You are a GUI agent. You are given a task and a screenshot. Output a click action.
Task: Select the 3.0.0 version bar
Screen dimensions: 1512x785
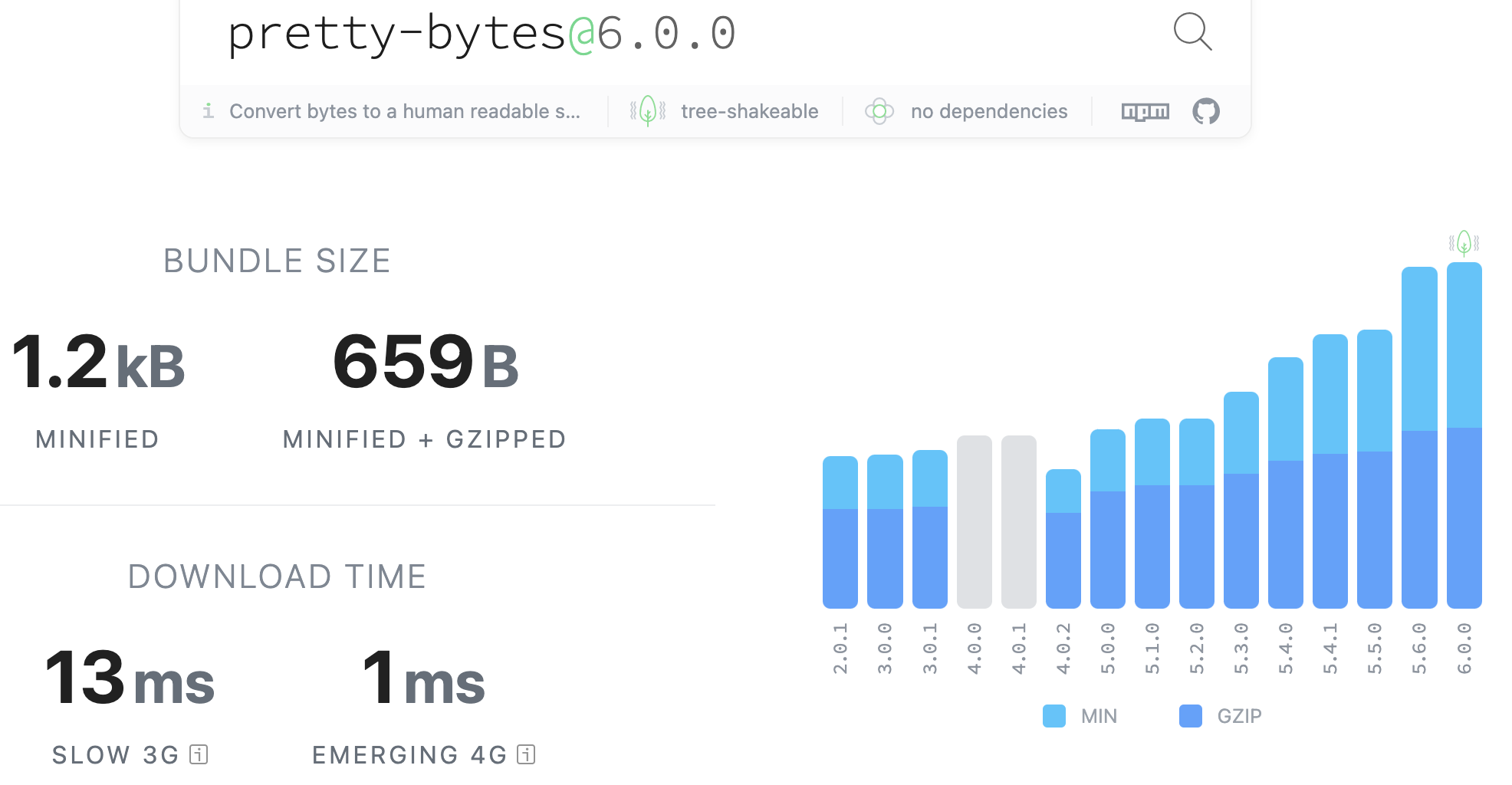click(885, 531)
